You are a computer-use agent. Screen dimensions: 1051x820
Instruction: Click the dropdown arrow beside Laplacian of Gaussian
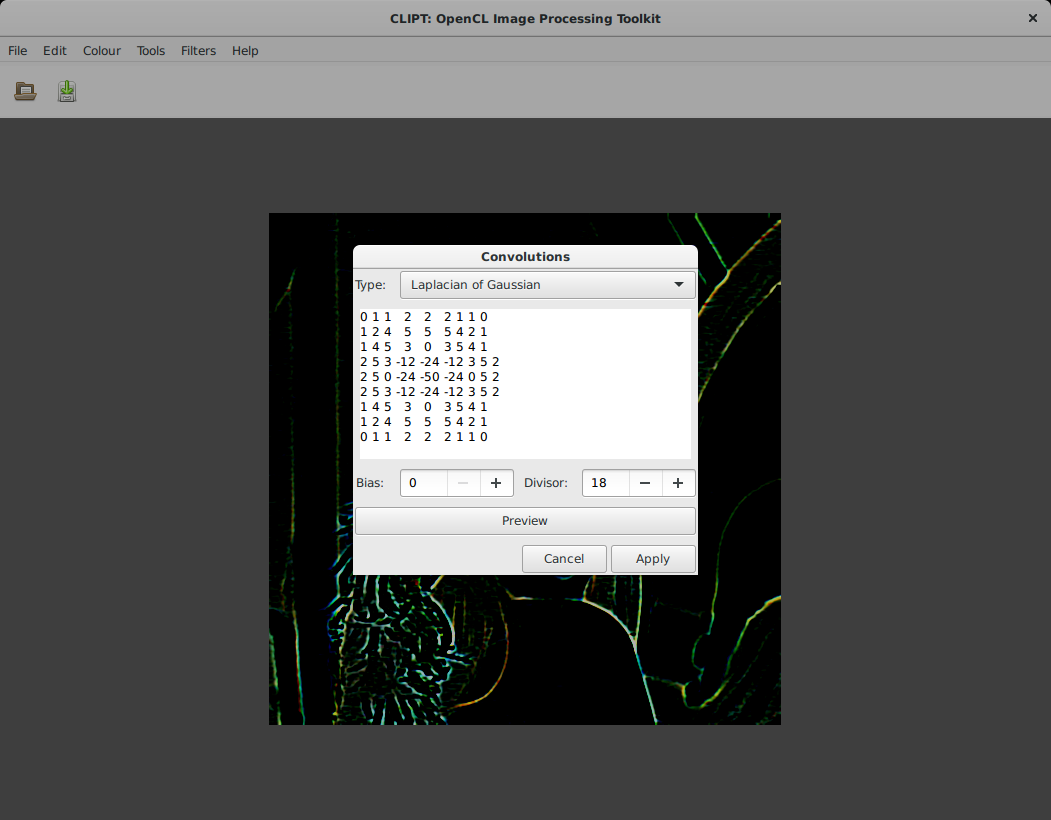click(681, 285)
